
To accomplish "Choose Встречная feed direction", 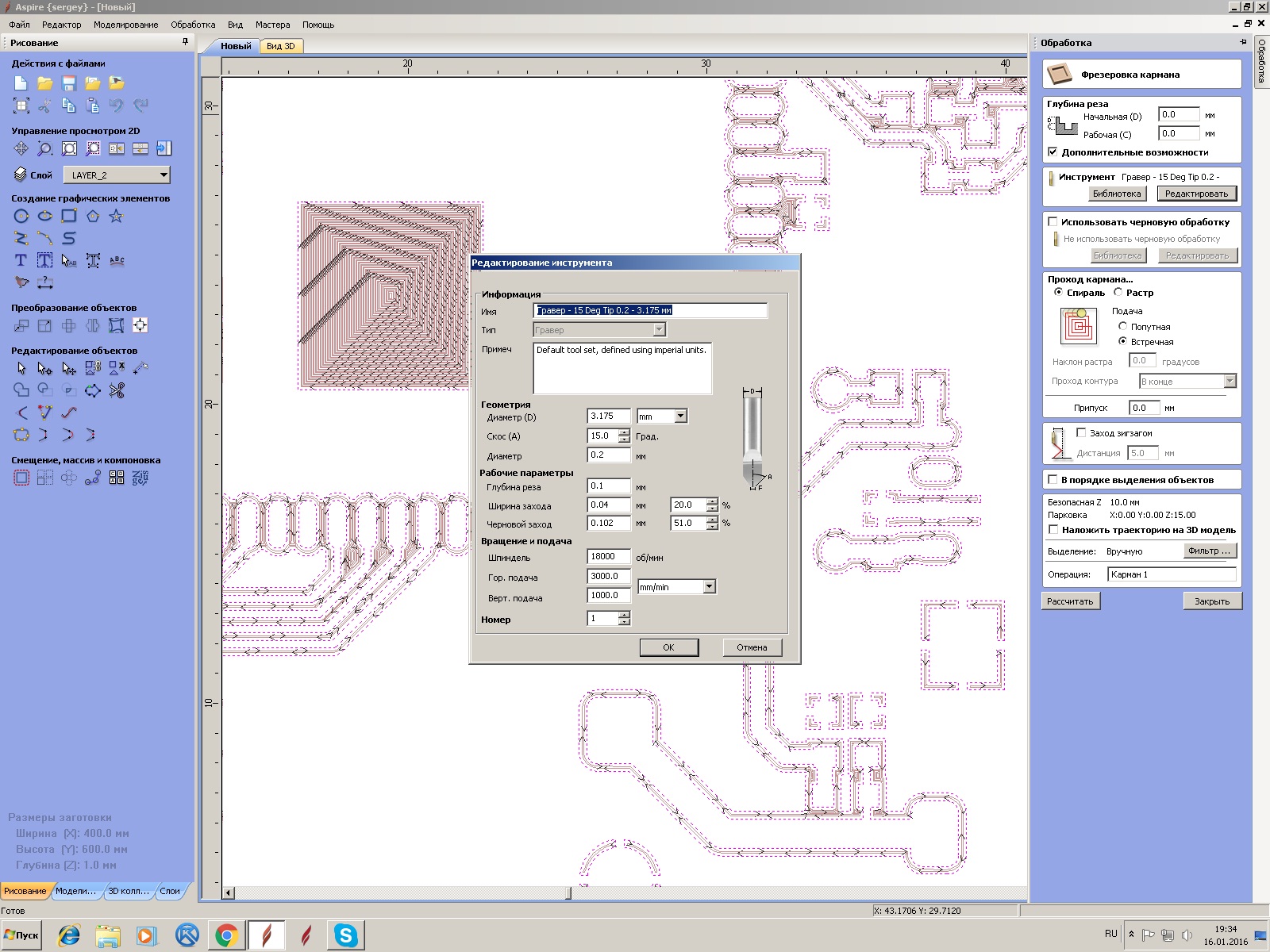I will (x=1122, y=341).
